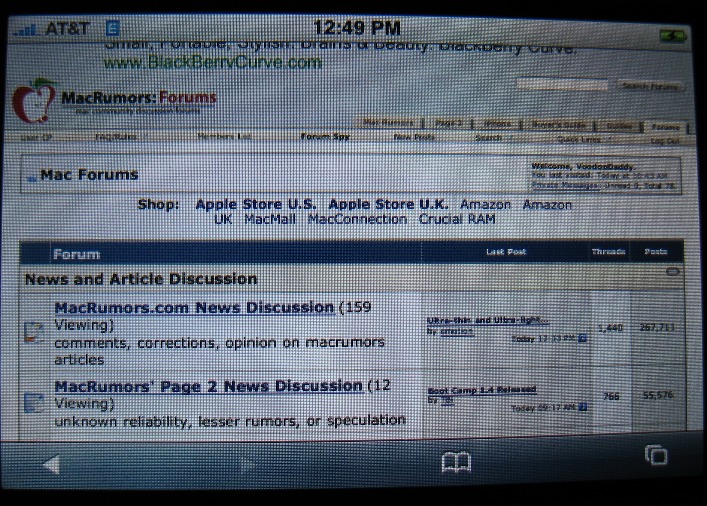Click the Last Post column header
The width and height of the screenshot is (707, 506).
(x=506, y=252)
